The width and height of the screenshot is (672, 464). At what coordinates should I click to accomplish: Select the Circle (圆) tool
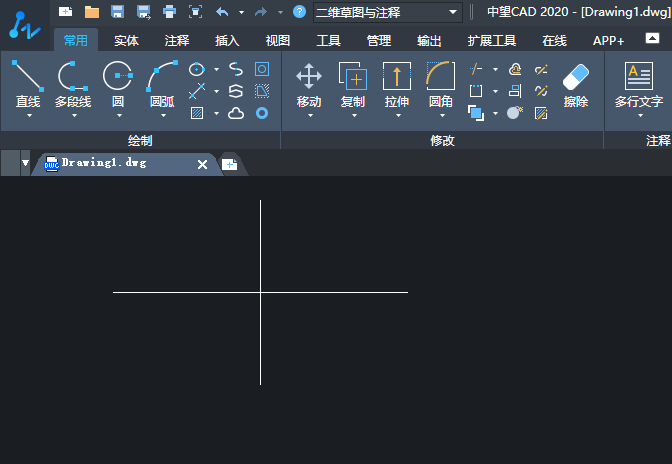(x=118, y=84)
